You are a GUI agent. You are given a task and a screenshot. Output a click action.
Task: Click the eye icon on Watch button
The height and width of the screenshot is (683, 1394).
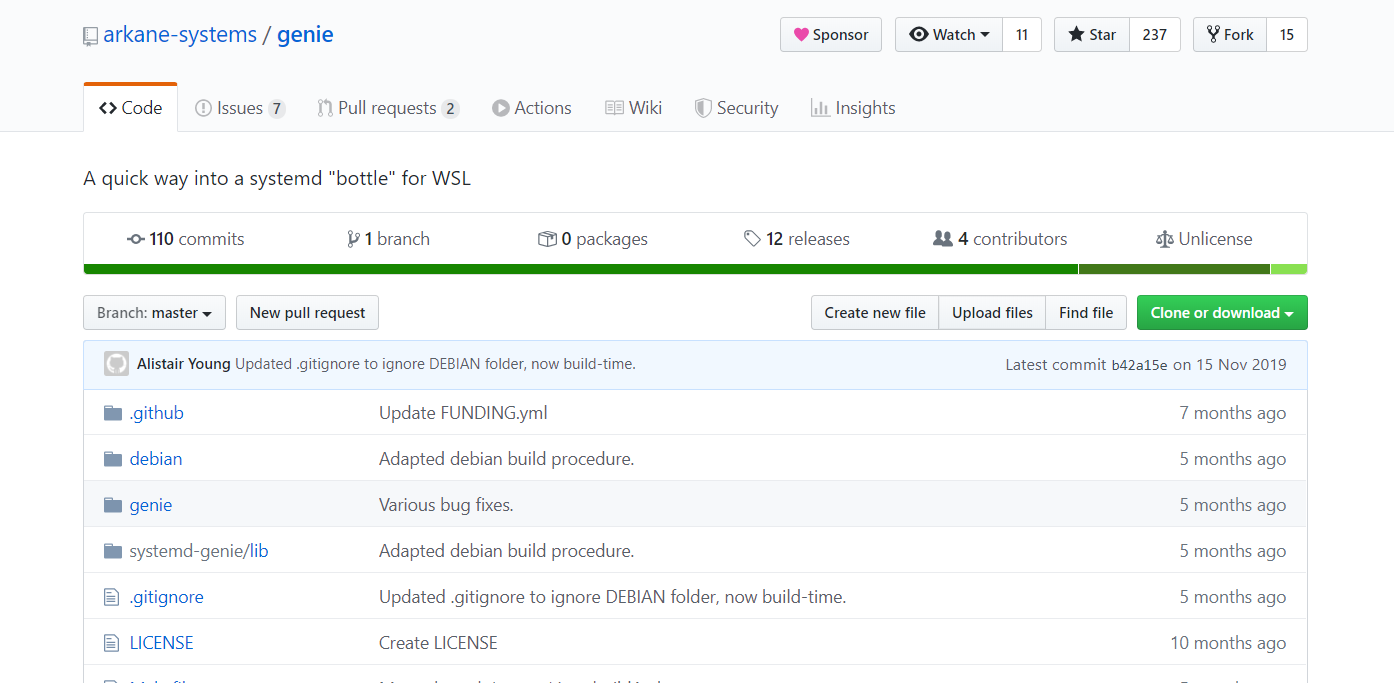pyautogui.click(x=919, y=35)
